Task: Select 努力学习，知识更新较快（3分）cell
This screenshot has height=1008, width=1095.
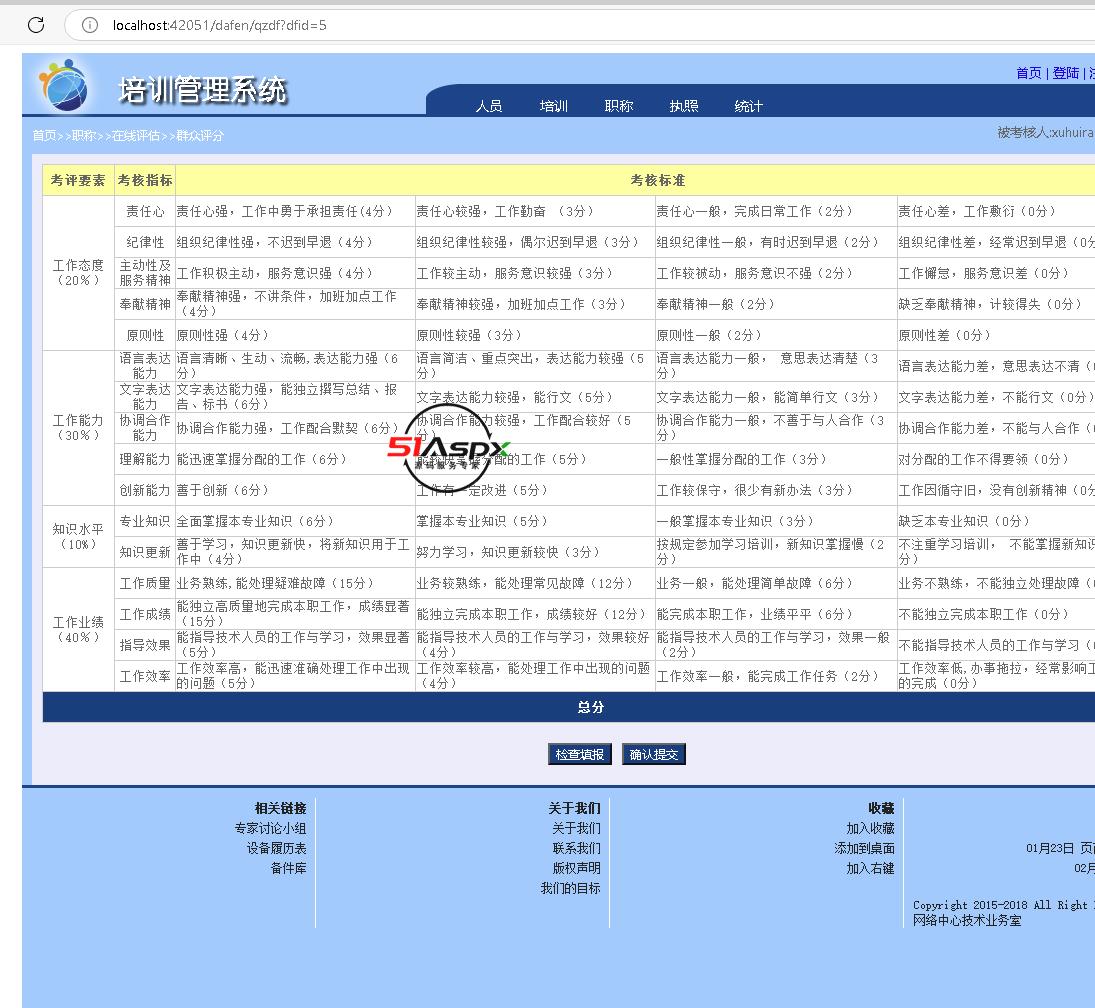Action: (x=535, y=552)
